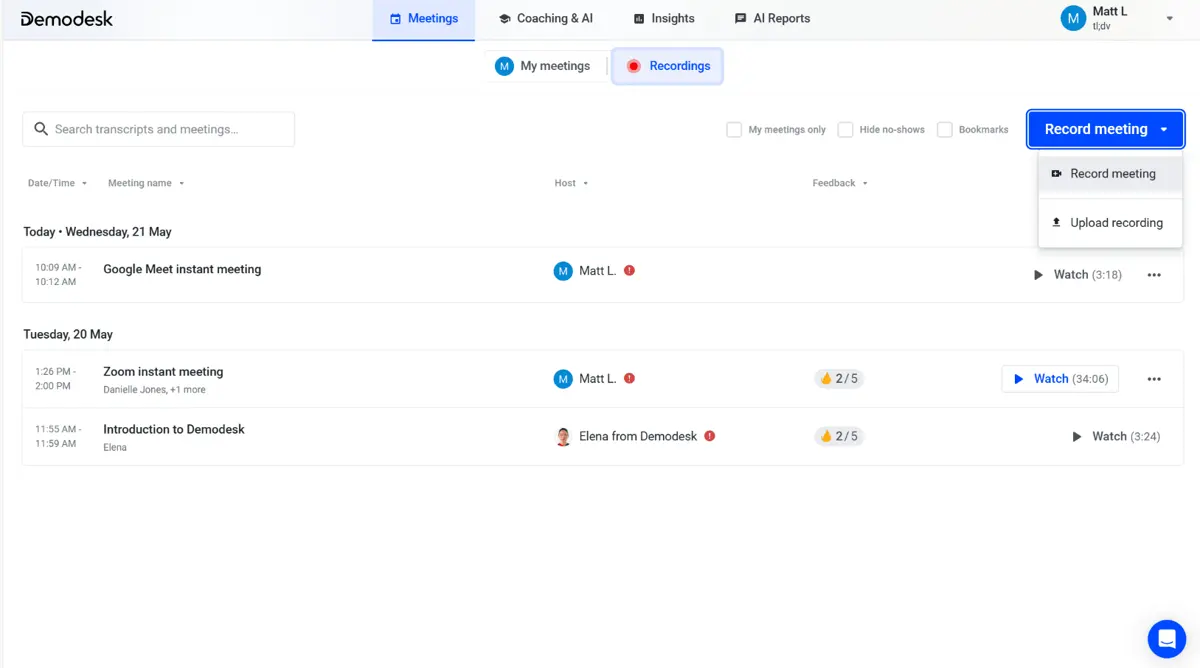Open the Feedback column filter
This screenshot has height=668, width=1200.
[x=840, y=183]
